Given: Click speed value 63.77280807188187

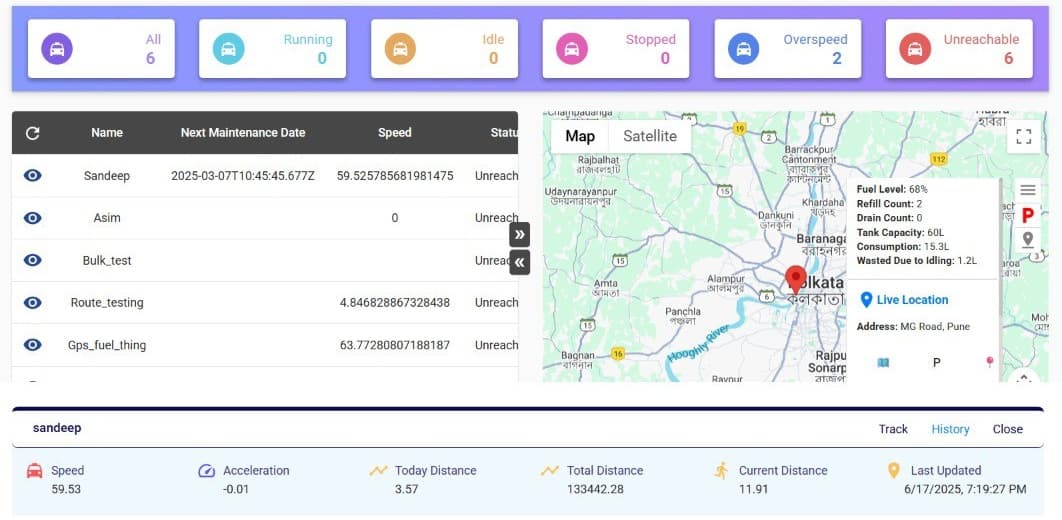Looking at the screenshot, I should [x=395, y=345].
